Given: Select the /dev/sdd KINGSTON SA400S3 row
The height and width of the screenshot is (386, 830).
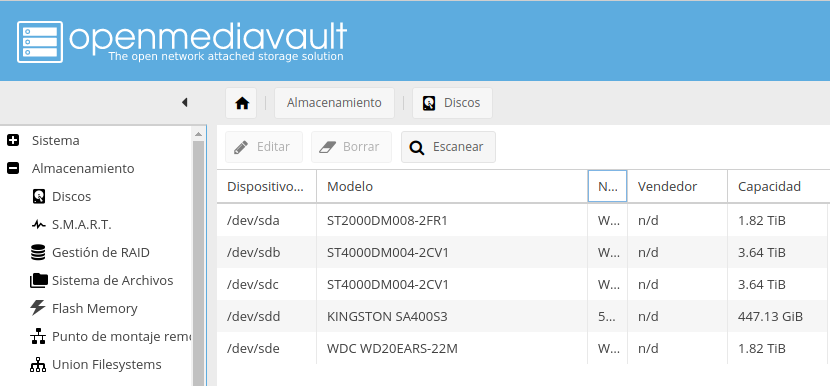Looking at the screenshot, I should 523,317.
